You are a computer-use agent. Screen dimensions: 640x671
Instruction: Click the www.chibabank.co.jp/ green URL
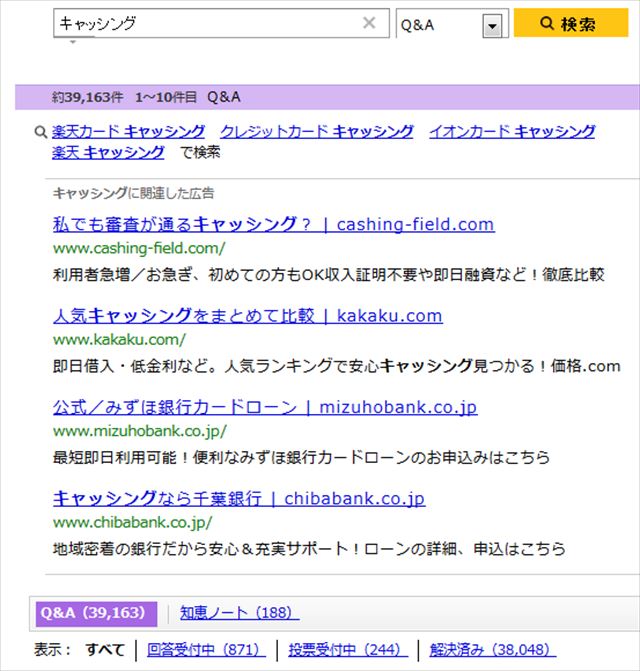[x=132, y=523]
